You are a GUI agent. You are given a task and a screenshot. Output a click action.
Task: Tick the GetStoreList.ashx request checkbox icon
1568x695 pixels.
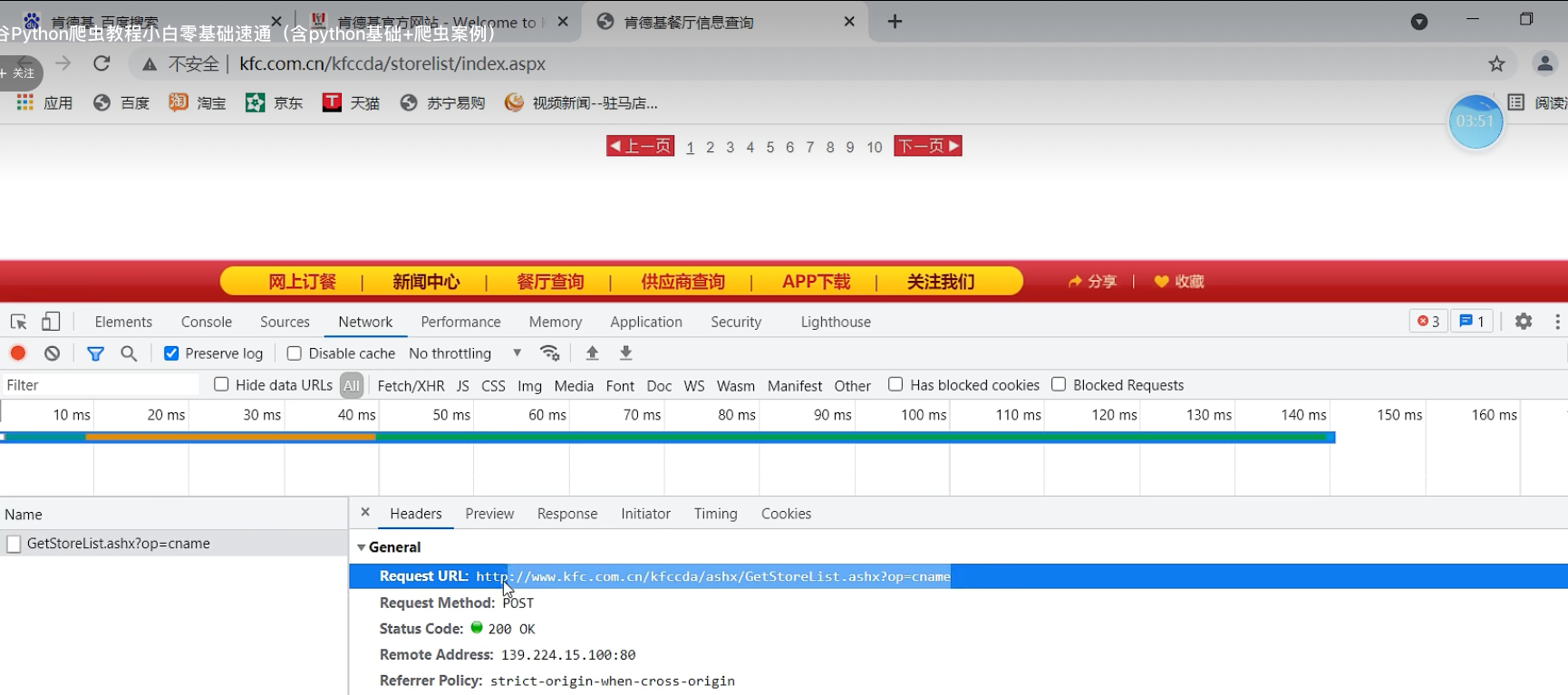pyautogui.click(x=14, y=544)
